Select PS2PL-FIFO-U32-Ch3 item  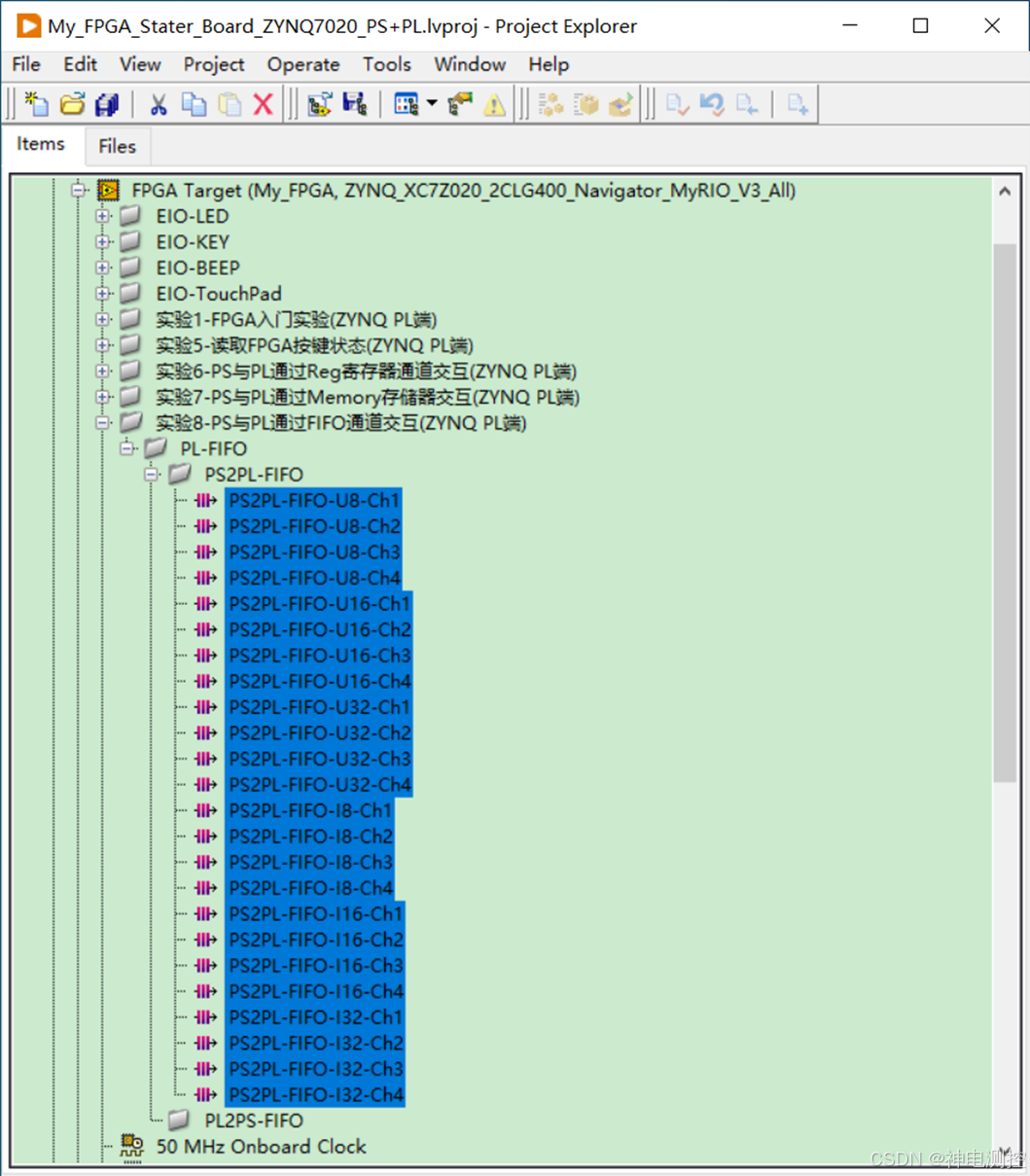pos(319,759)
